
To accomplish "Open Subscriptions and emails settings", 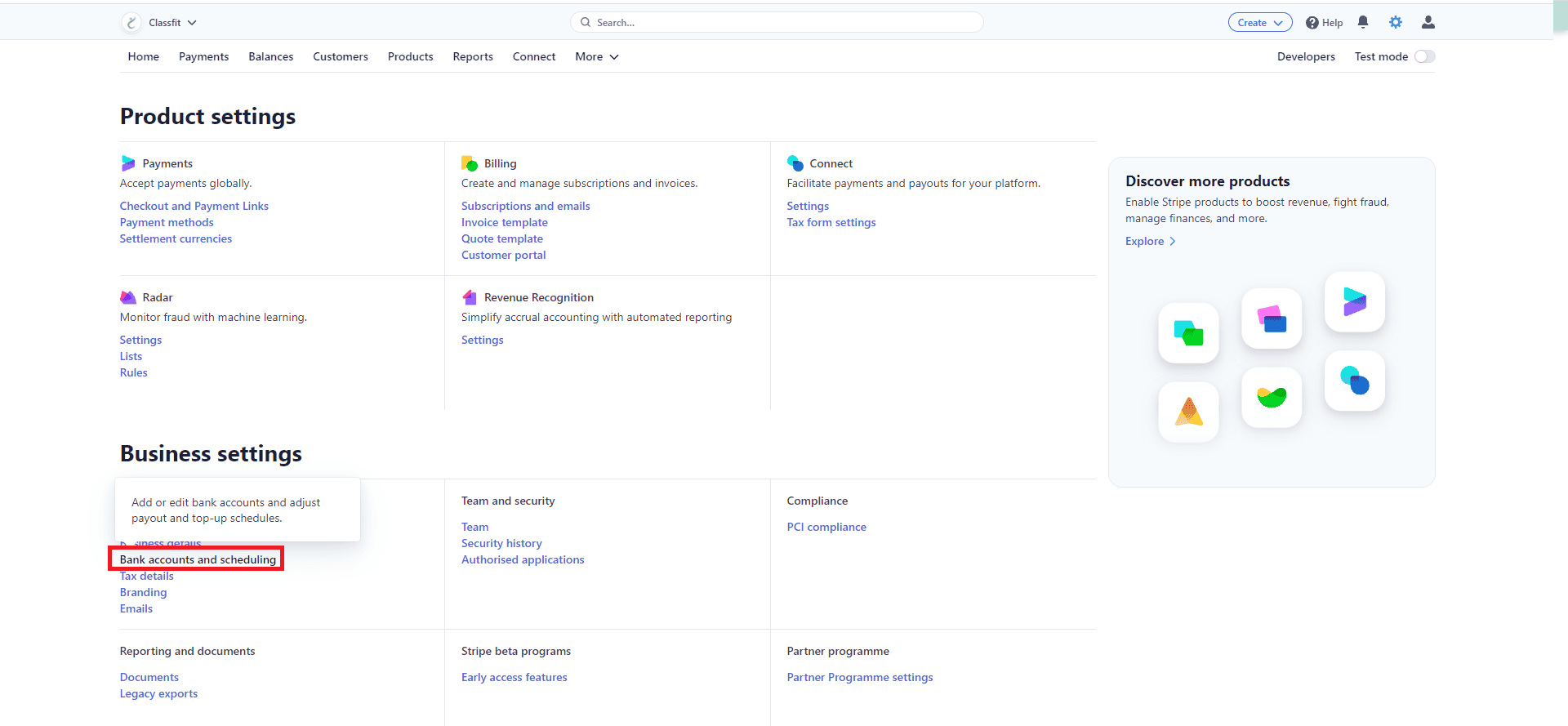I will tap(526, 206).
